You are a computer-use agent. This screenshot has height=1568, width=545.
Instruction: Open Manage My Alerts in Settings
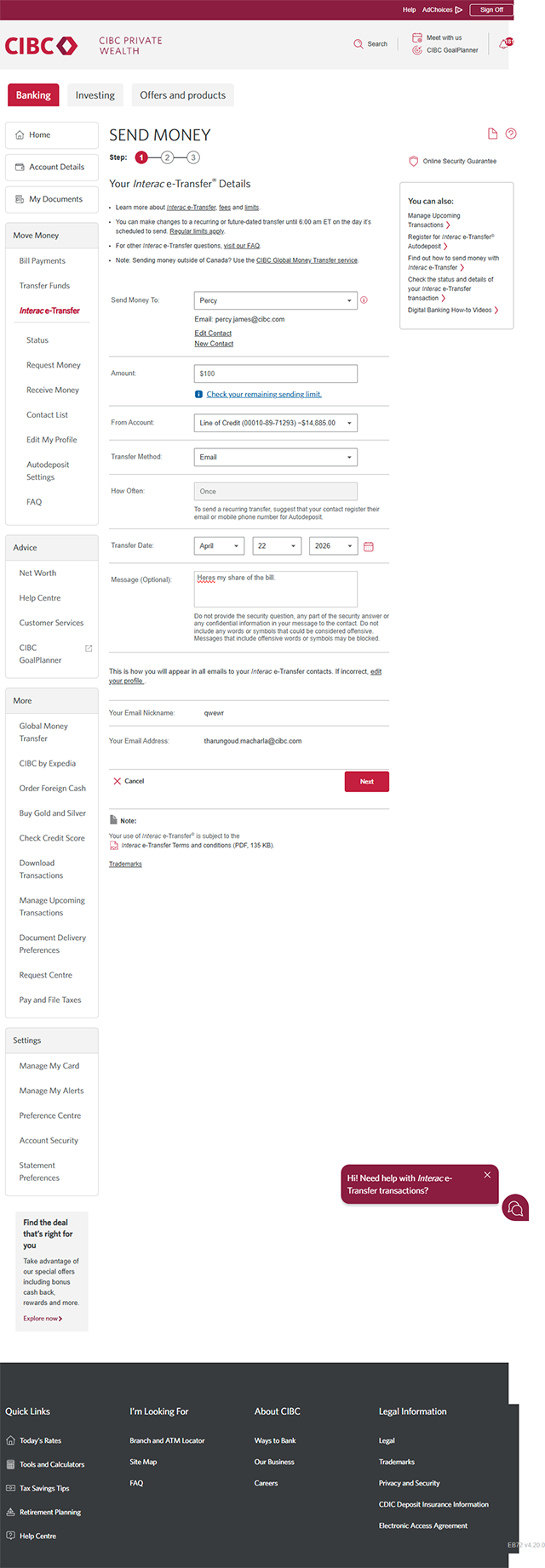click(51, 1091)
